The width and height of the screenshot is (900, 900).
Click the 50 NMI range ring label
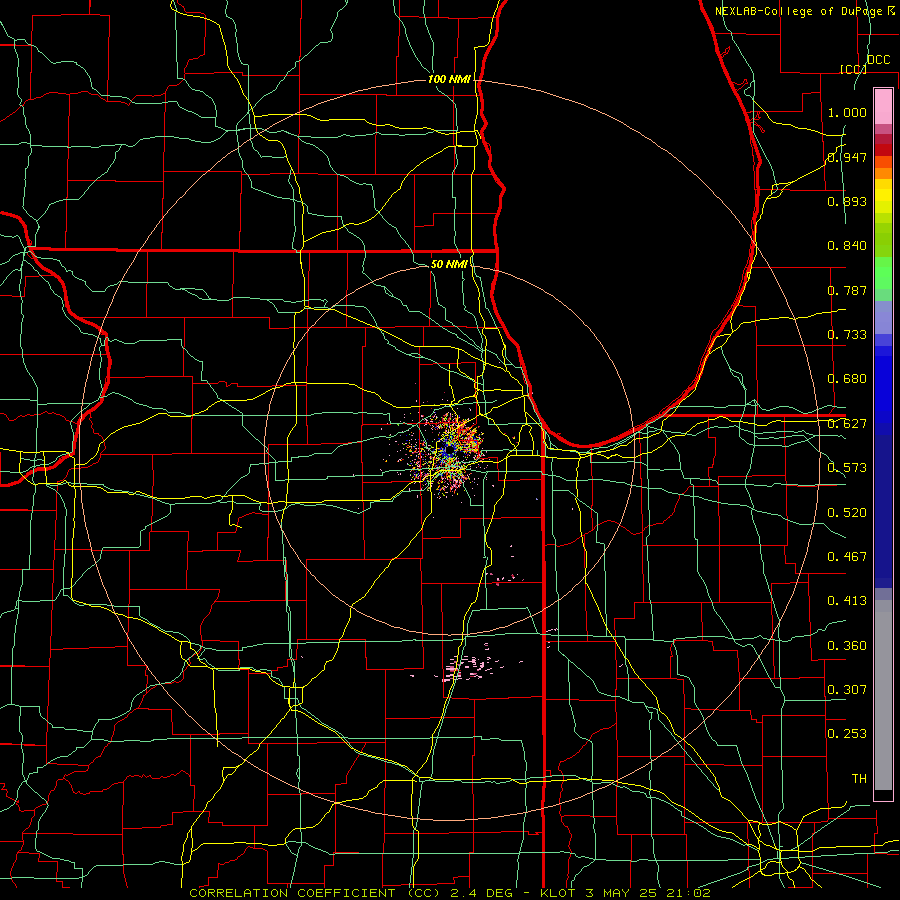[449, 264]
